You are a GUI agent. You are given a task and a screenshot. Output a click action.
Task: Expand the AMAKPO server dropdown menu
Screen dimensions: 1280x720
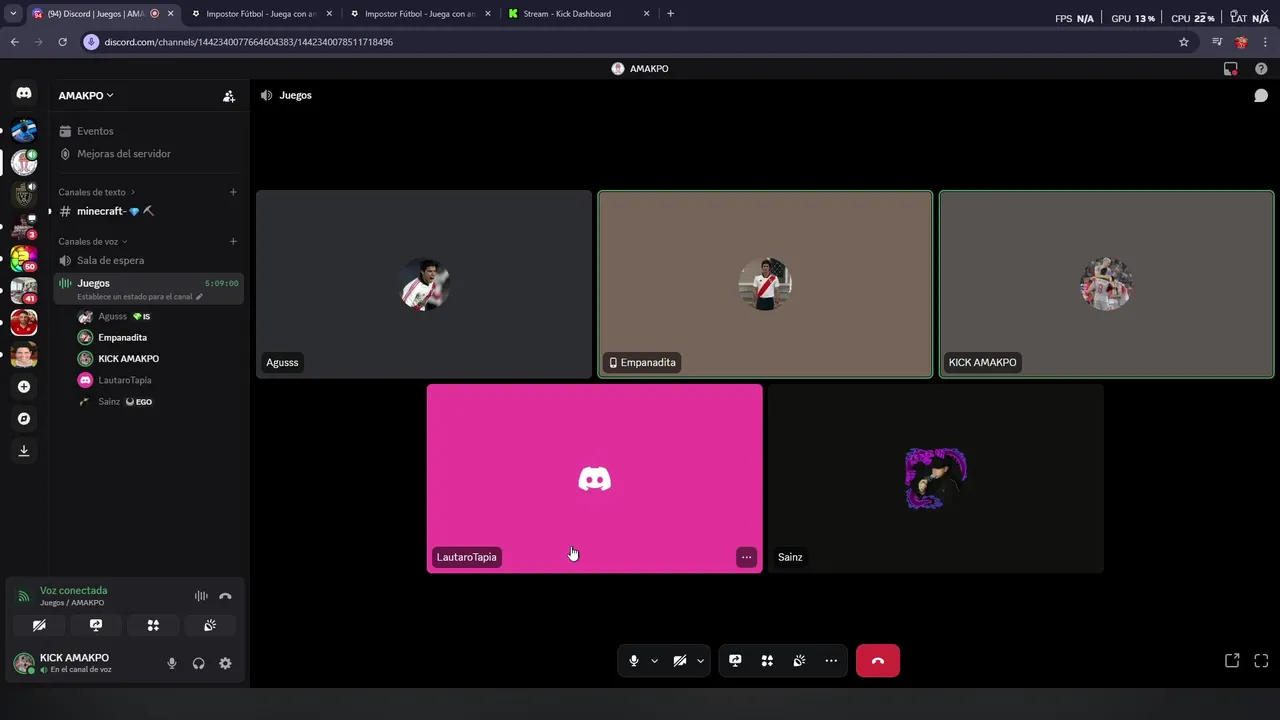coord(86,96)
